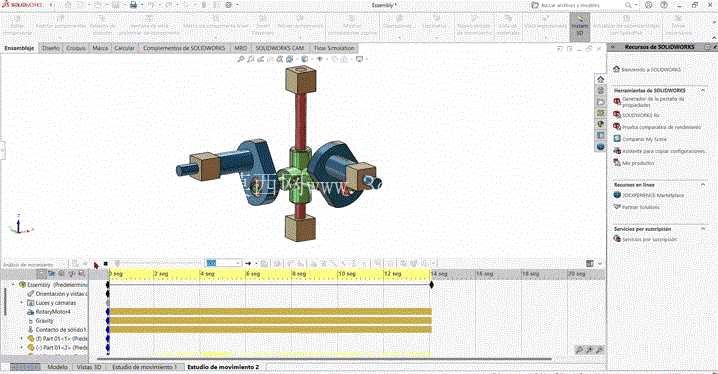Open Partner Solutions link
718x374 pixels.
point(641,207)
